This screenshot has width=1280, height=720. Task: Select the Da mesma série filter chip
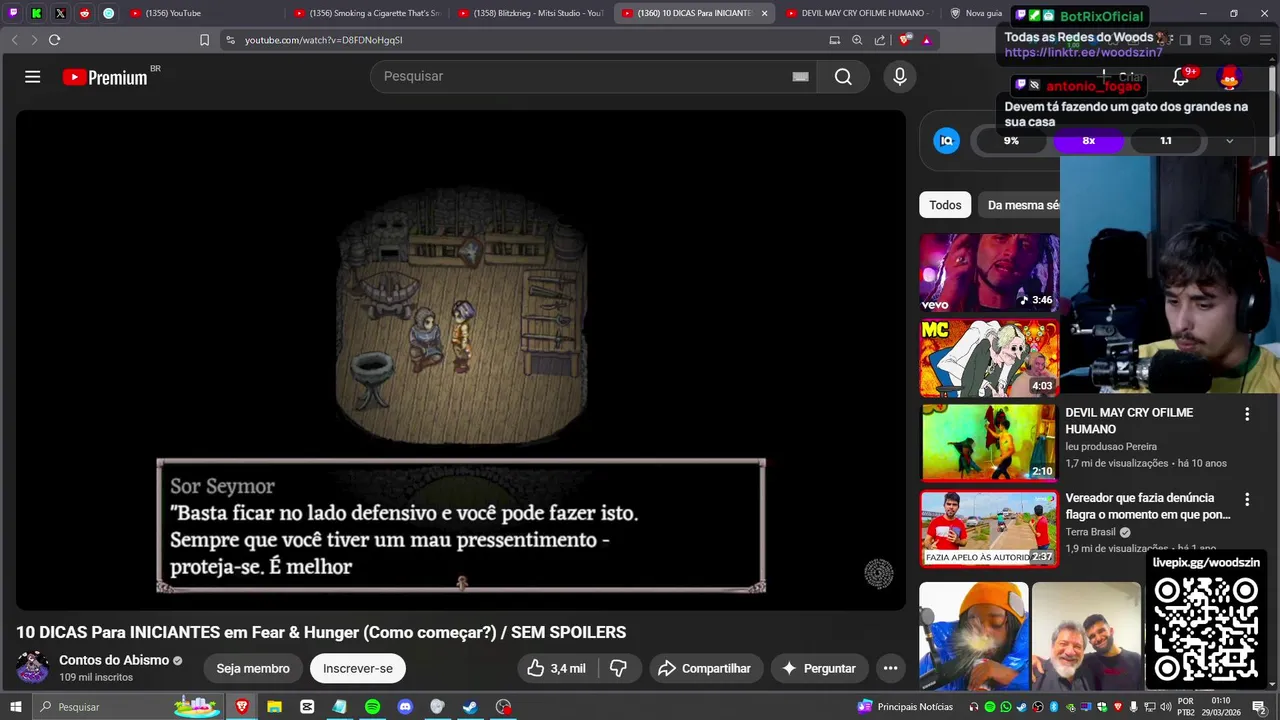click(1019, 205)
